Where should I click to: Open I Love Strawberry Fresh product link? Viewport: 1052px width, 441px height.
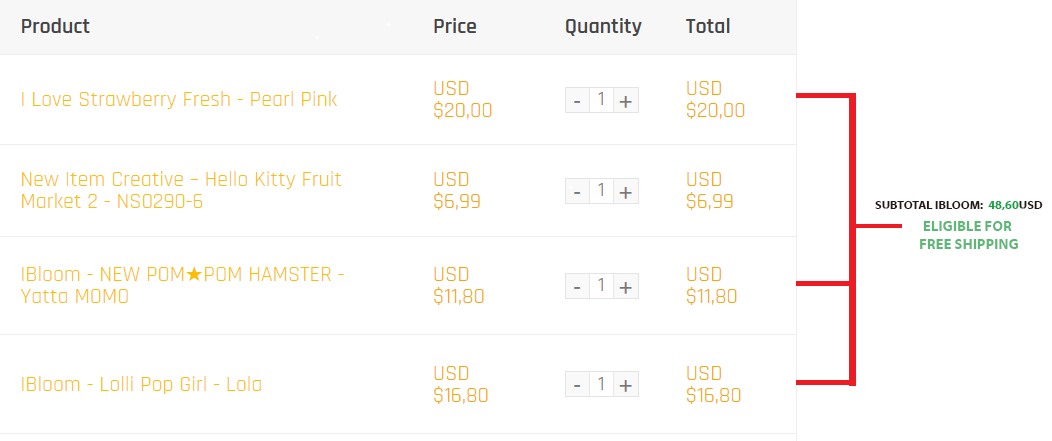[178, 99]
